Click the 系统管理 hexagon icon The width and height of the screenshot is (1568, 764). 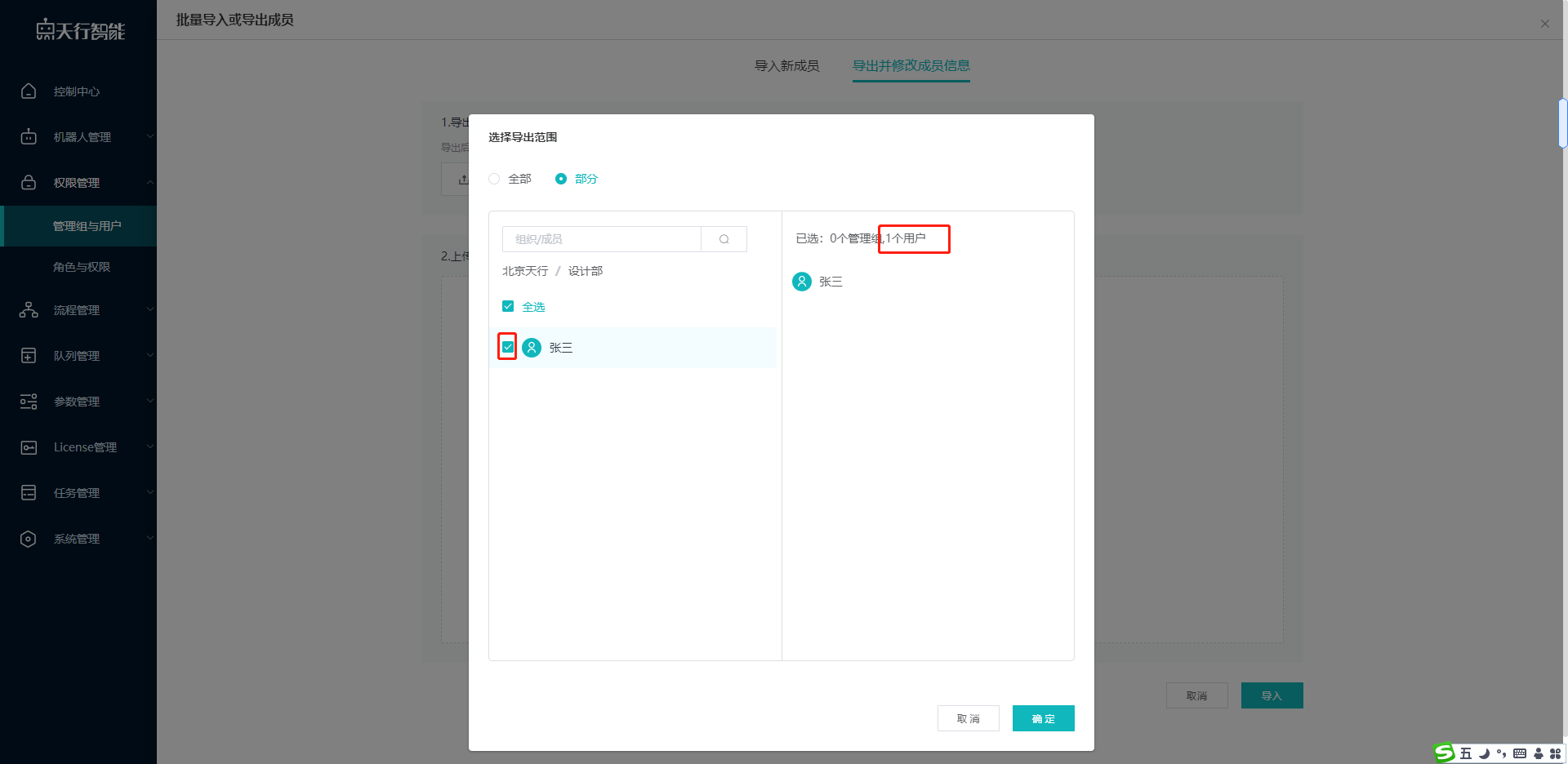29,538
